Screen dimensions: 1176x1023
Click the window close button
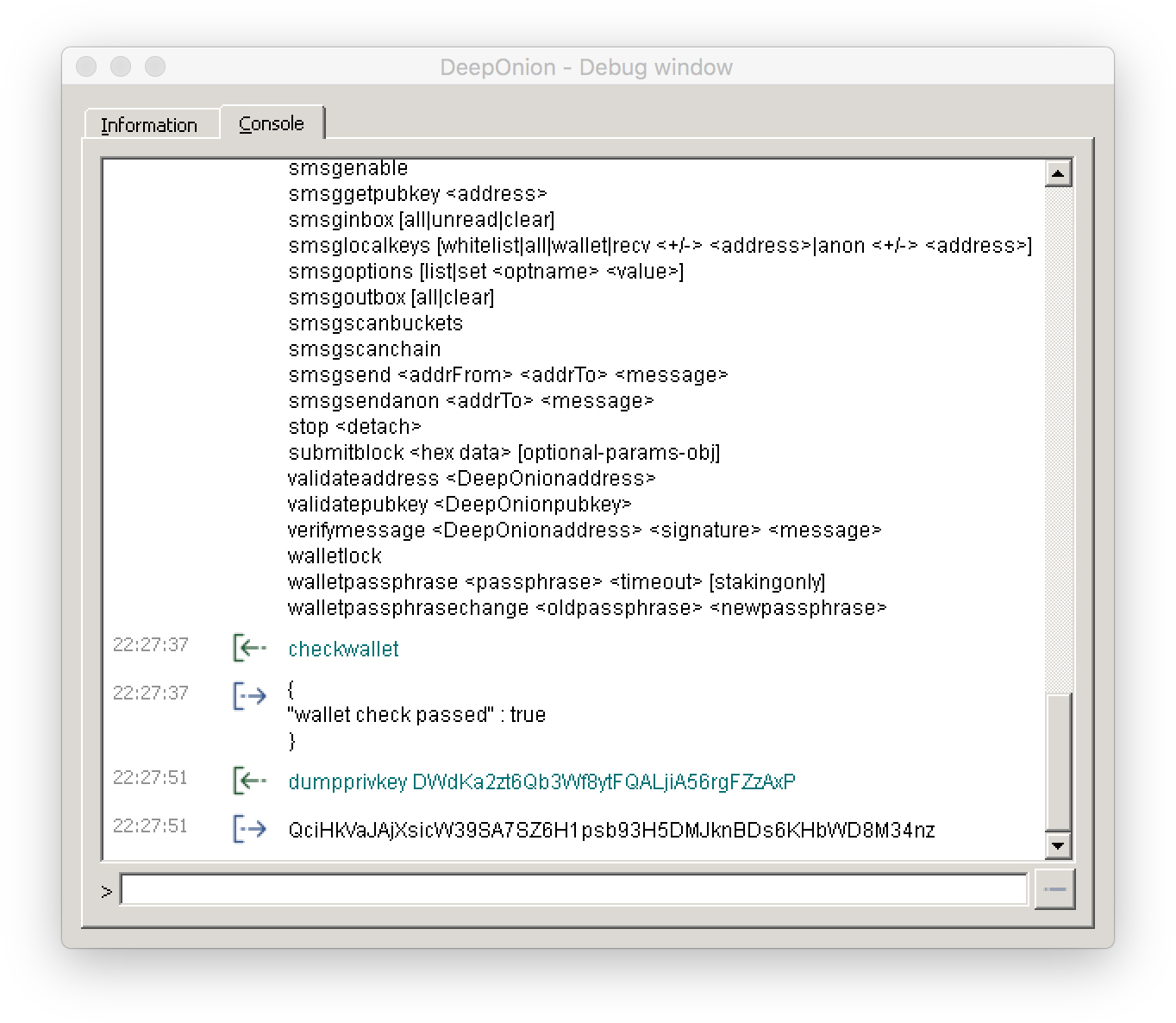[86, 66]
